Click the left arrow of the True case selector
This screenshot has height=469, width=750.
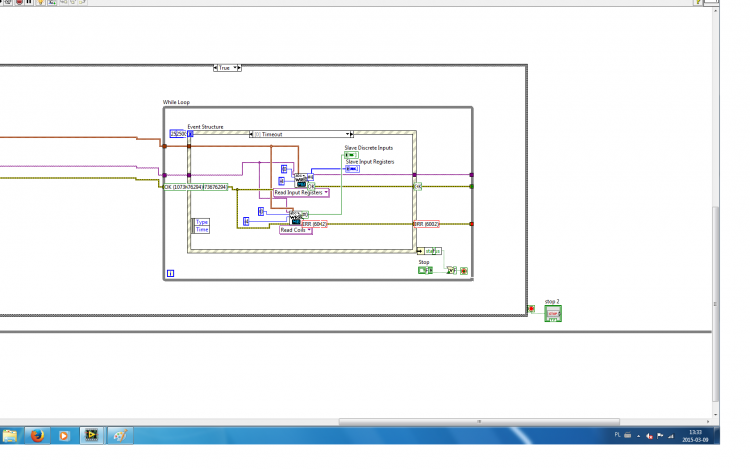[215, 68]
